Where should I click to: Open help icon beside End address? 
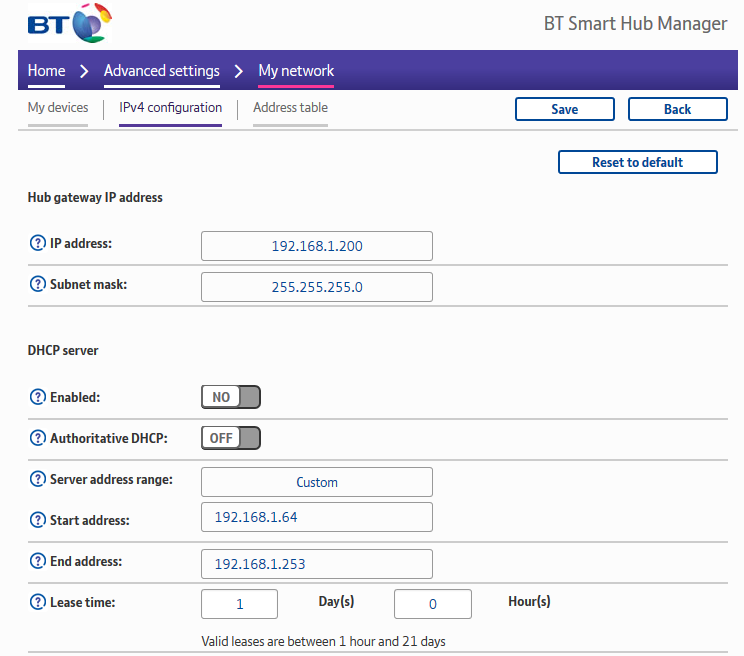click(38, 561)
